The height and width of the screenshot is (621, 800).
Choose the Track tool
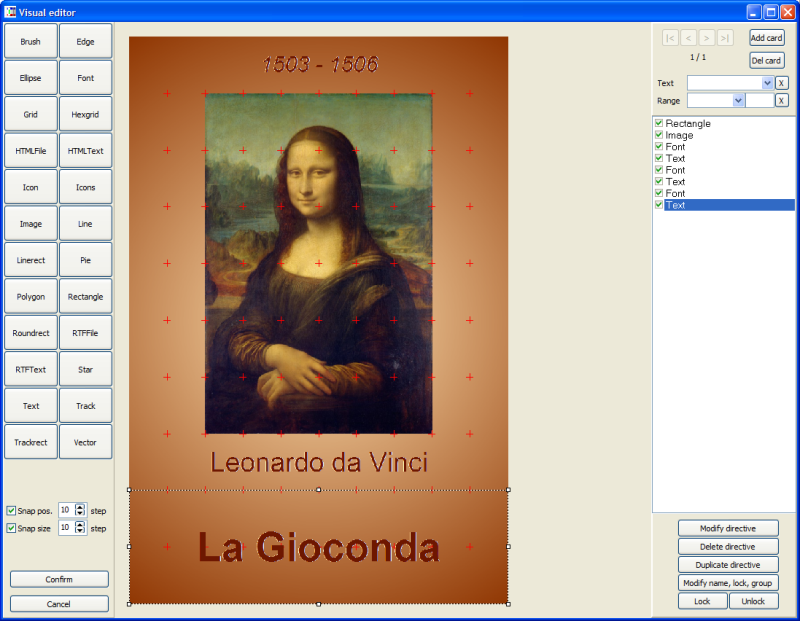coord(85,406)
